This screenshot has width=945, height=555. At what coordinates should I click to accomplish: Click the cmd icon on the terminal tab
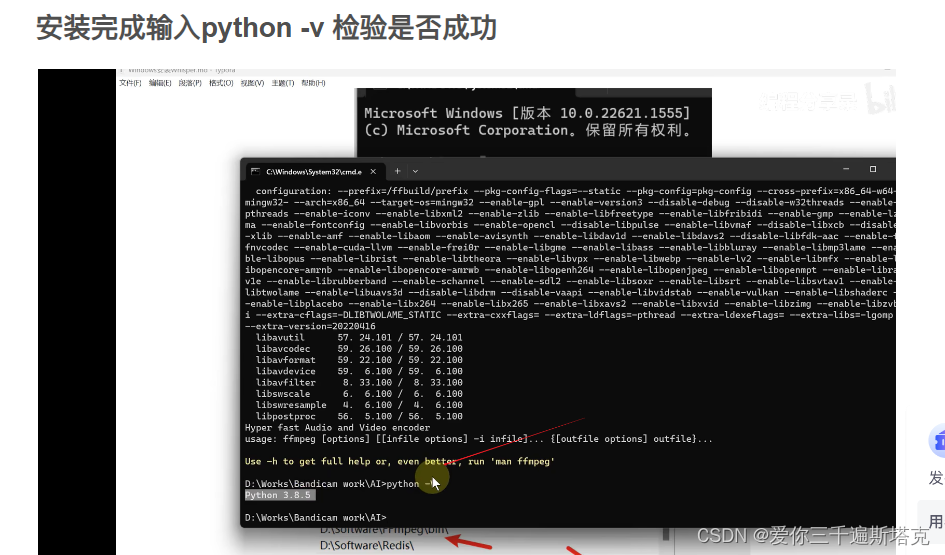click(256, 172)
